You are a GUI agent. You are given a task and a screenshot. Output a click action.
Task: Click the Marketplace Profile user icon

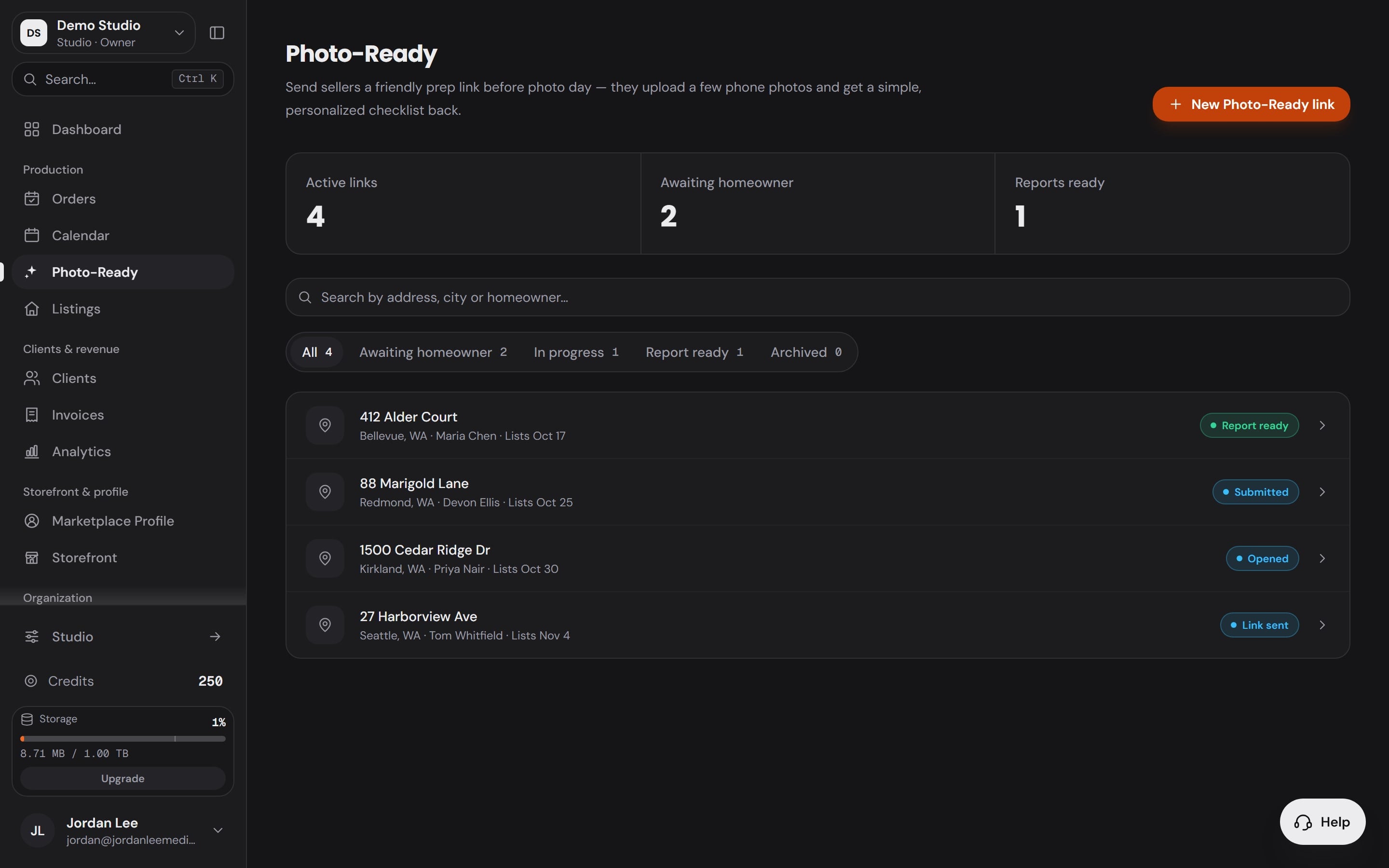[x=31, y=521]
